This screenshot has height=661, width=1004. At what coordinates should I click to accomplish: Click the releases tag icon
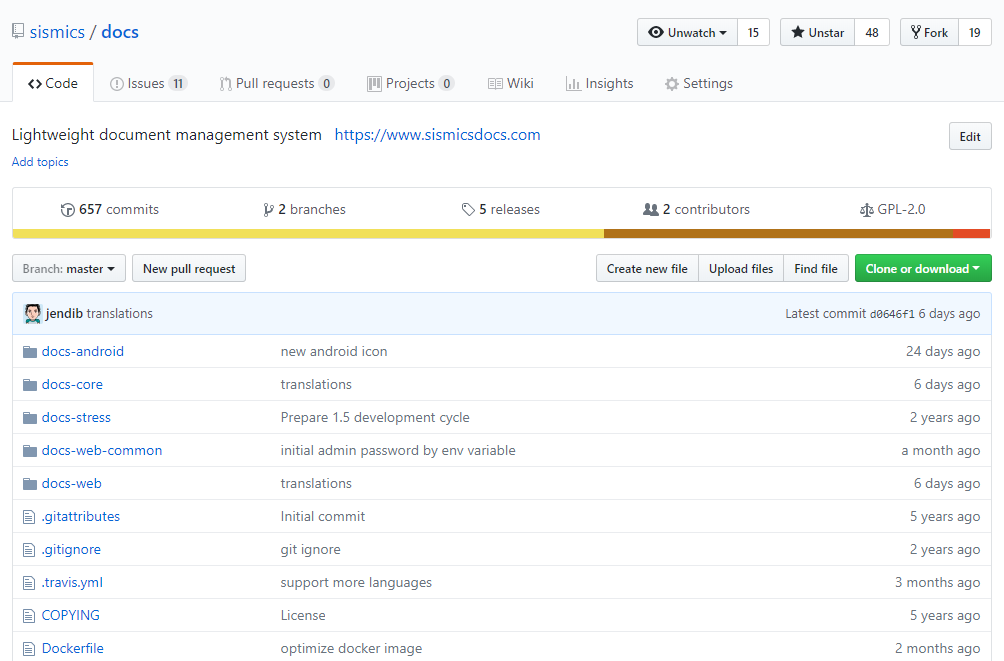(468, 210)
